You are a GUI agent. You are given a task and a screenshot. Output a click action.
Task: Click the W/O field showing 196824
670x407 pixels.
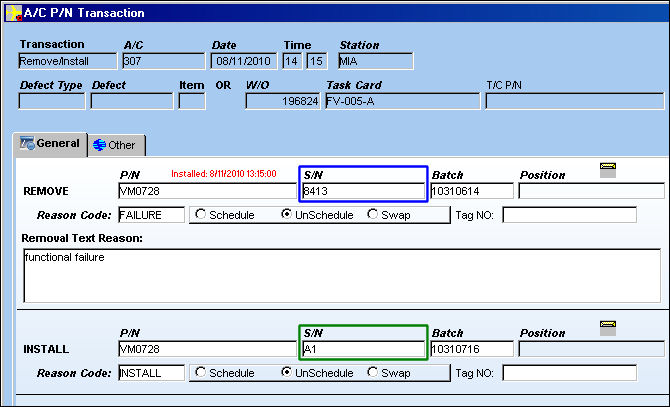(x=282, y=101)
